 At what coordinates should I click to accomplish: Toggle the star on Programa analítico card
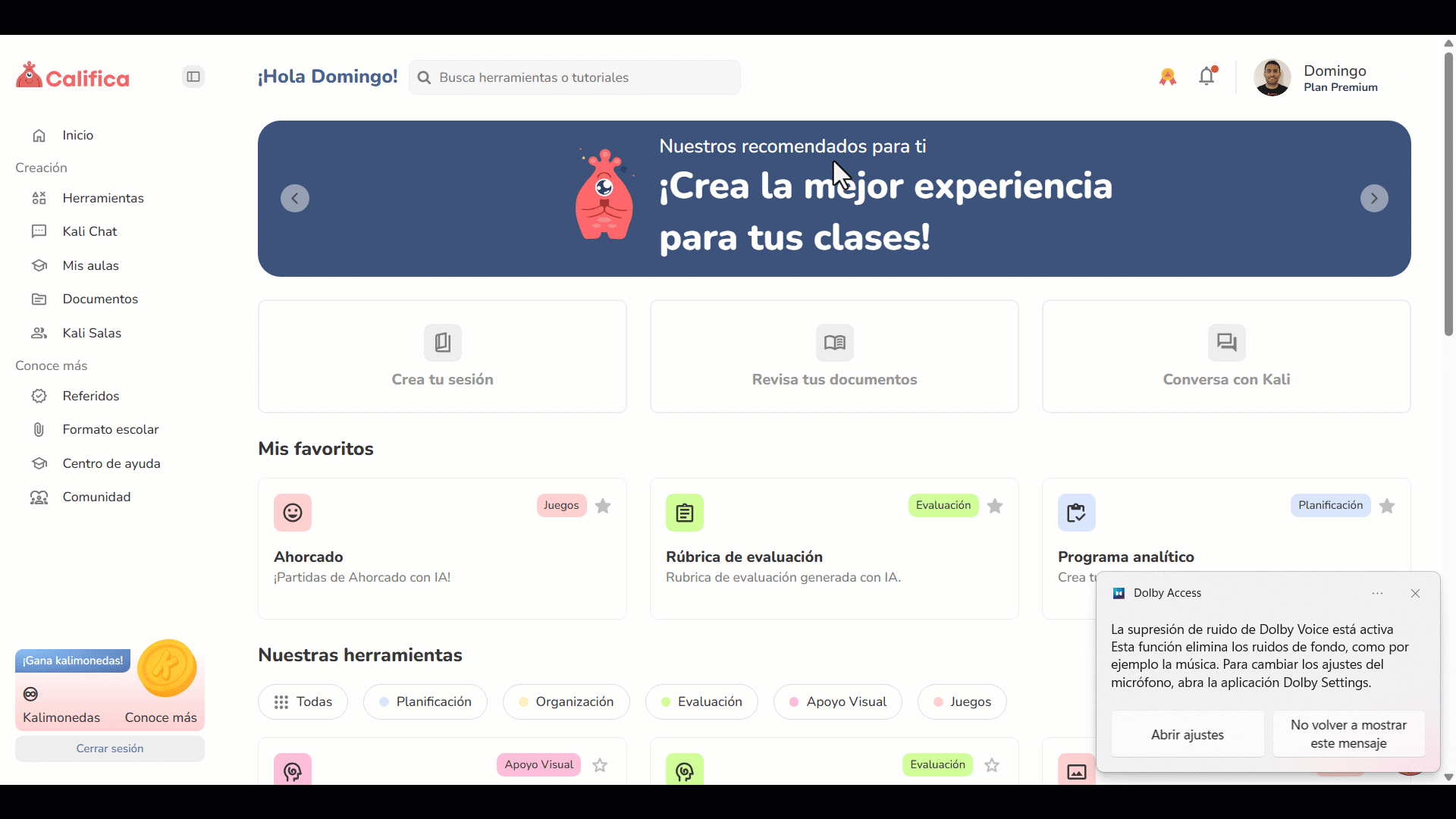(x=1387, y=506)
